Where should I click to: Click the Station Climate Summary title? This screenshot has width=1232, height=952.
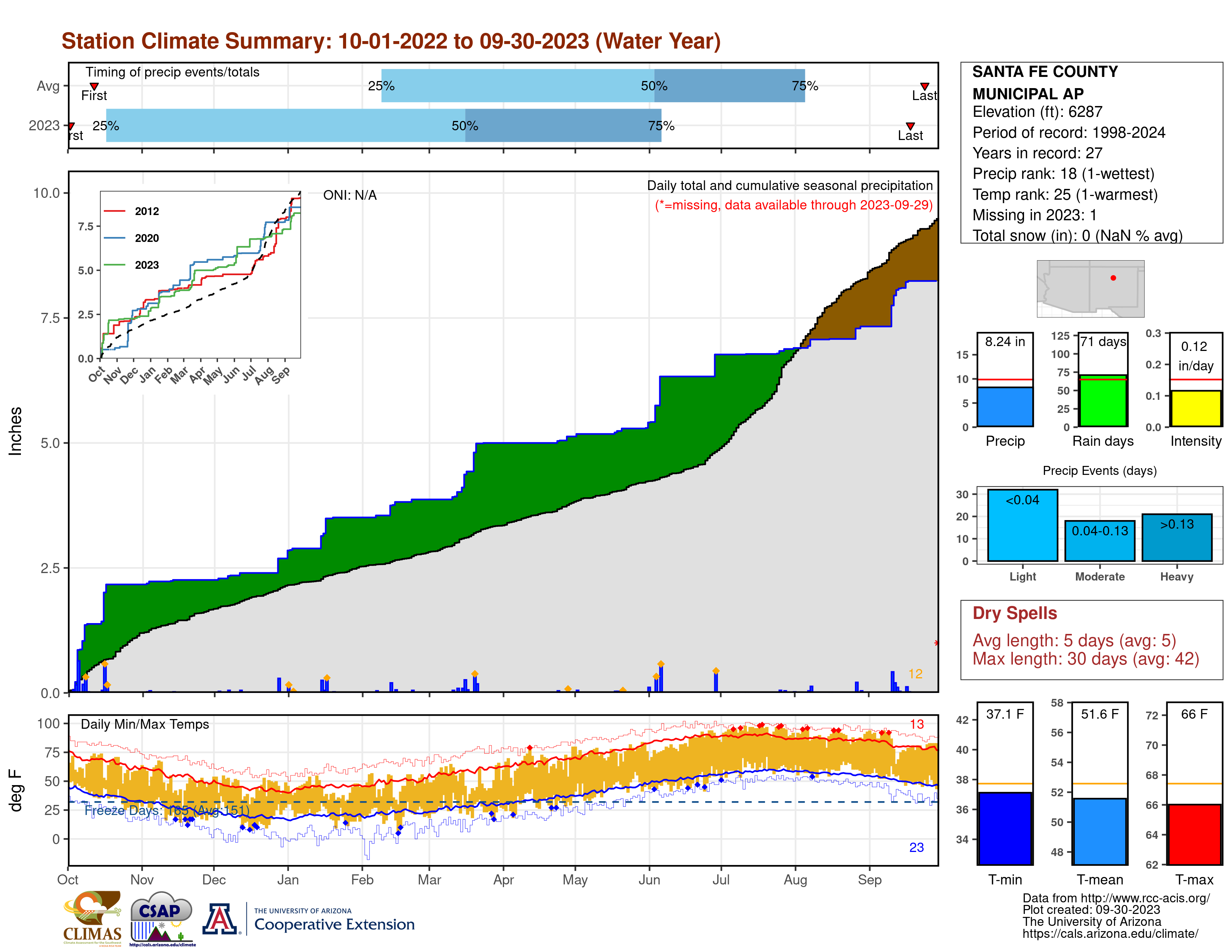pos(391,41)
